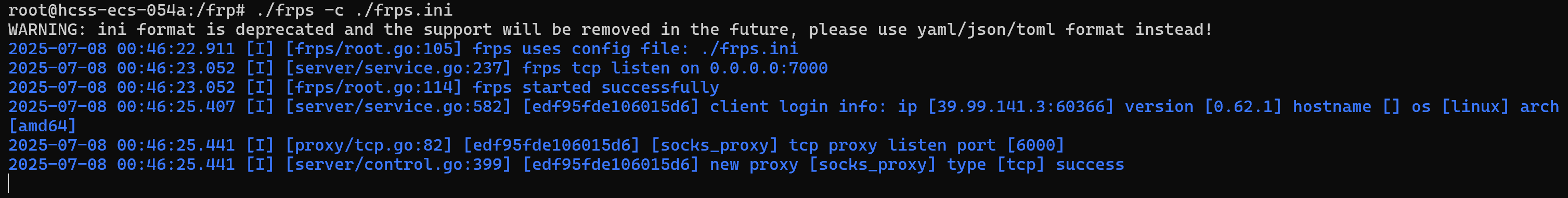Click the listen port [6000]

tap(1035, 145)
